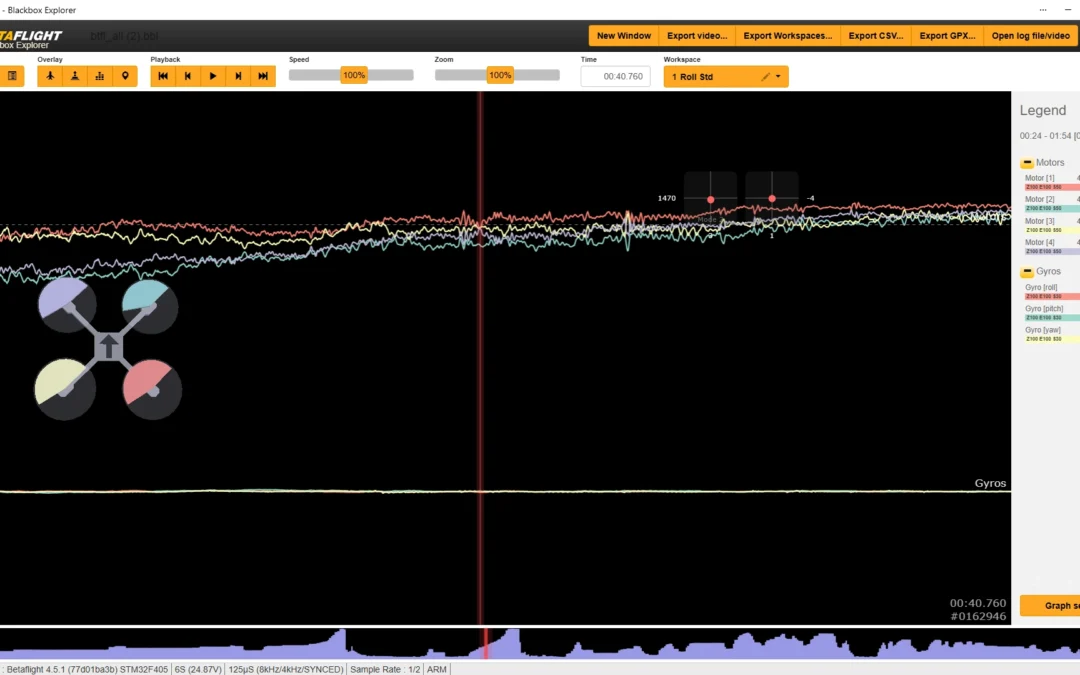
Task: Select the 1 Roll Std workspace button
Action: 726,76
